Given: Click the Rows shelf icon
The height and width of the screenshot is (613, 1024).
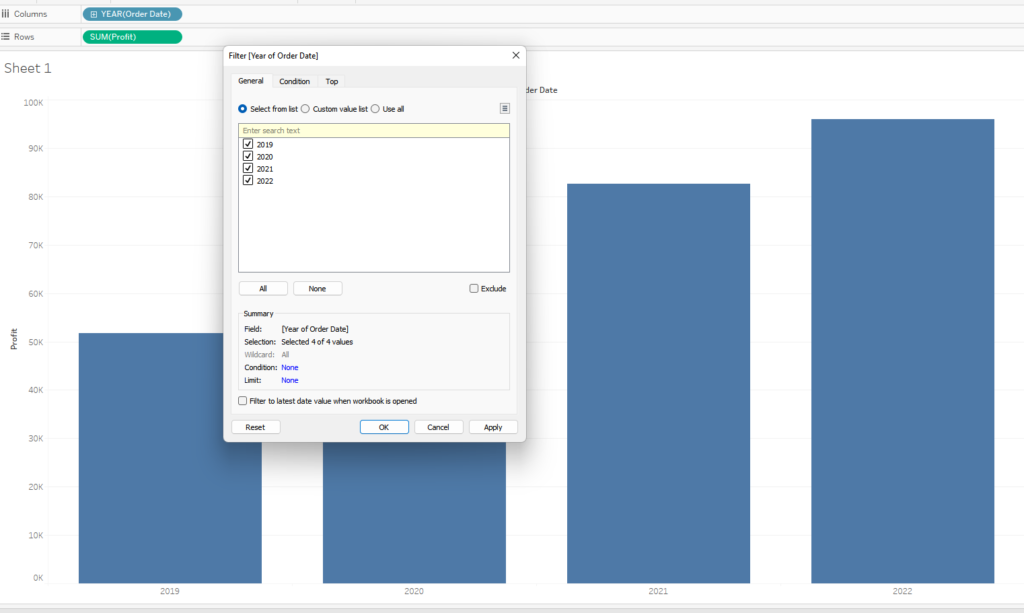Looking at the screenshot, I should click(x=5, y=37).
